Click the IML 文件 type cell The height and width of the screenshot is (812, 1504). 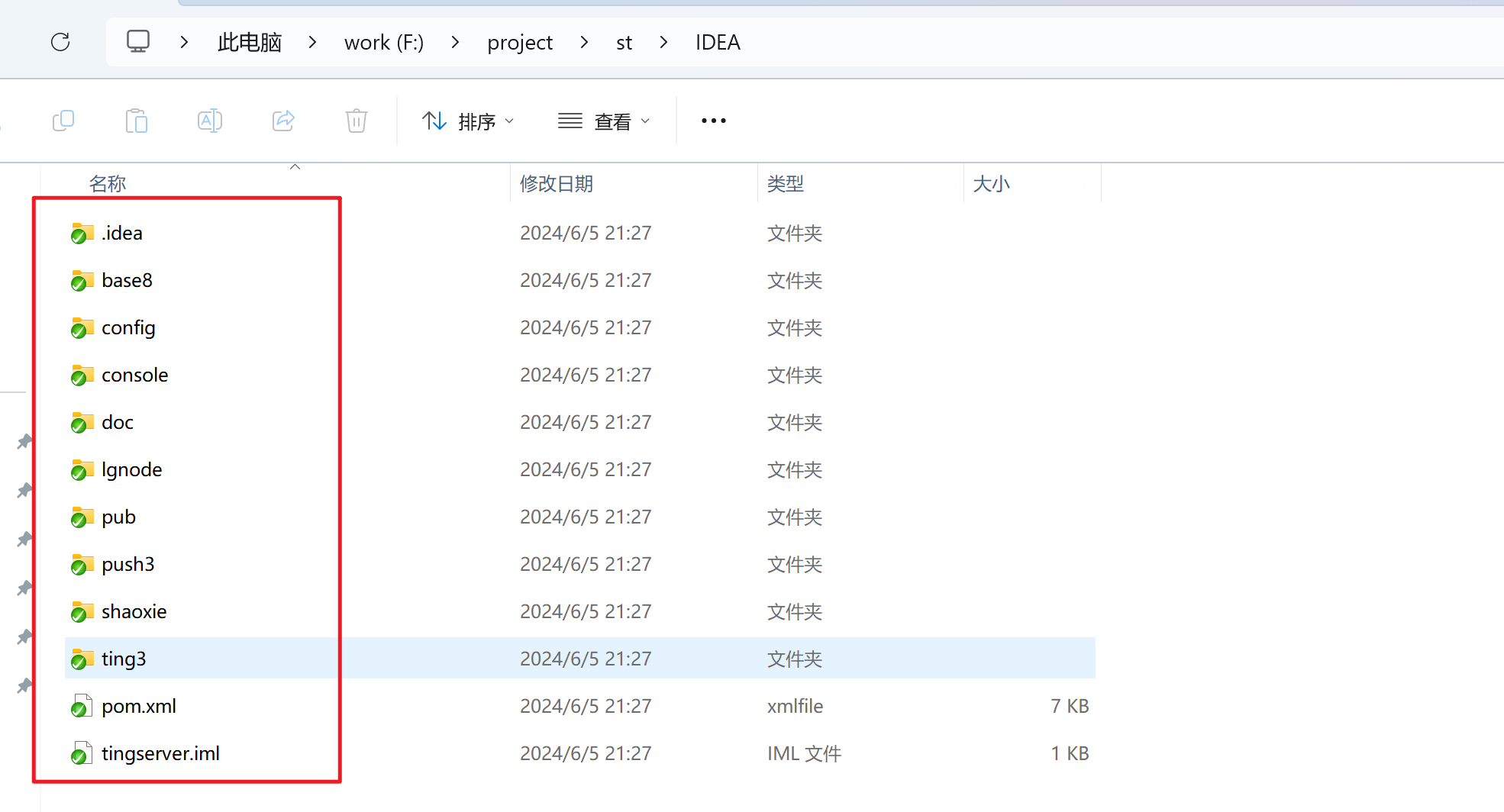[804, 753]
